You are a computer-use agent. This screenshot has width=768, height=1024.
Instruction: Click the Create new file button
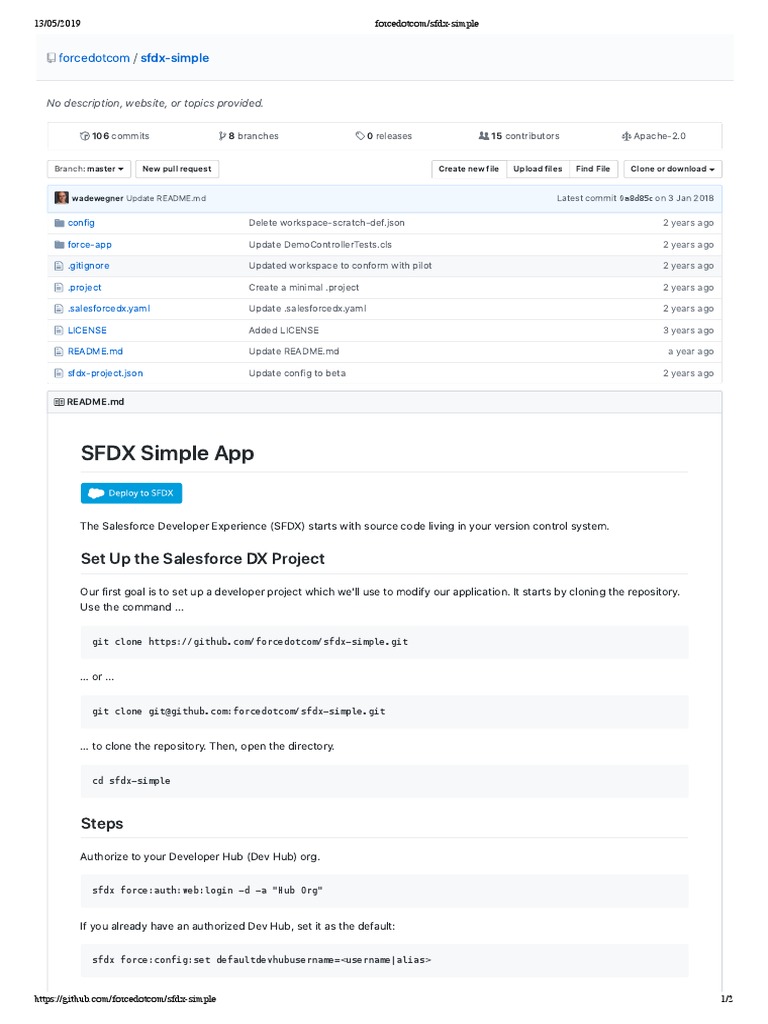[468, 169]
